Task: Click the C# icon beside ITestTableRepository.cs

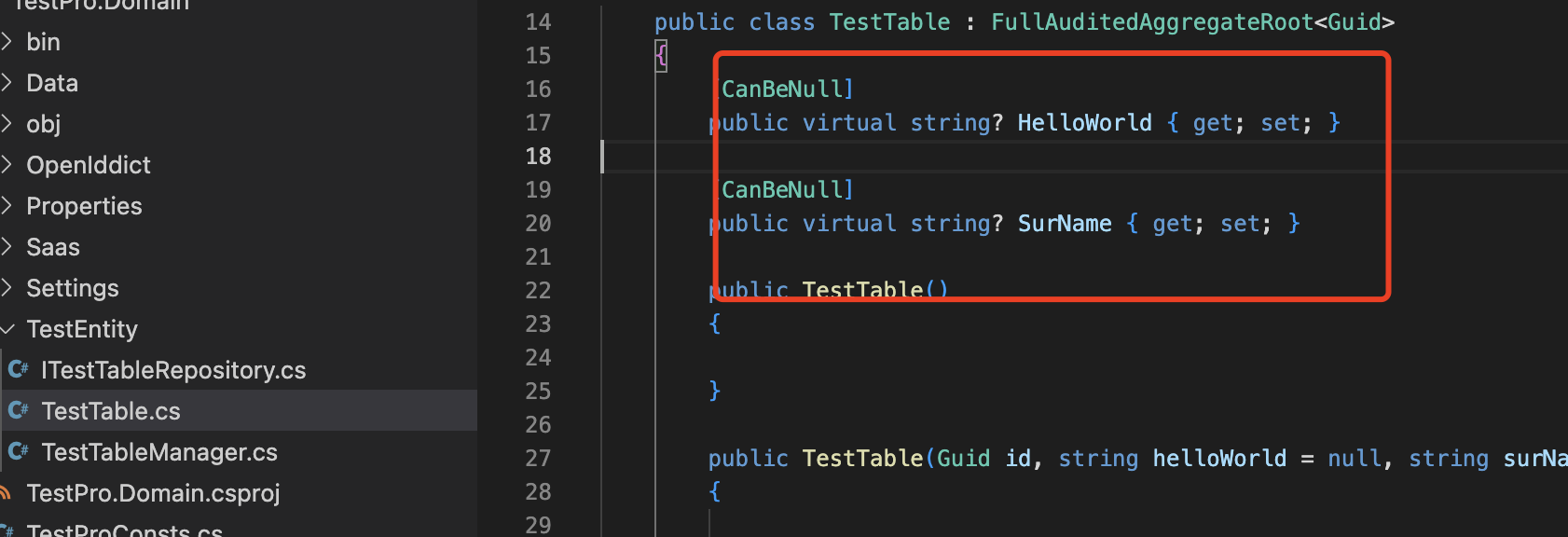Action: pyautogui.click(x=18, y=369)
